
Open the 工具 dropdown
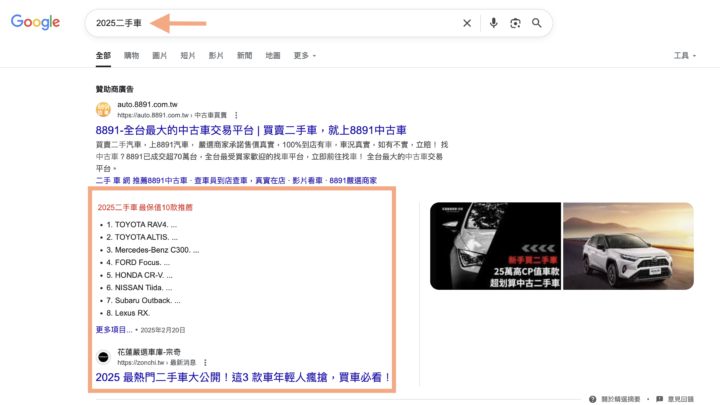684,56
